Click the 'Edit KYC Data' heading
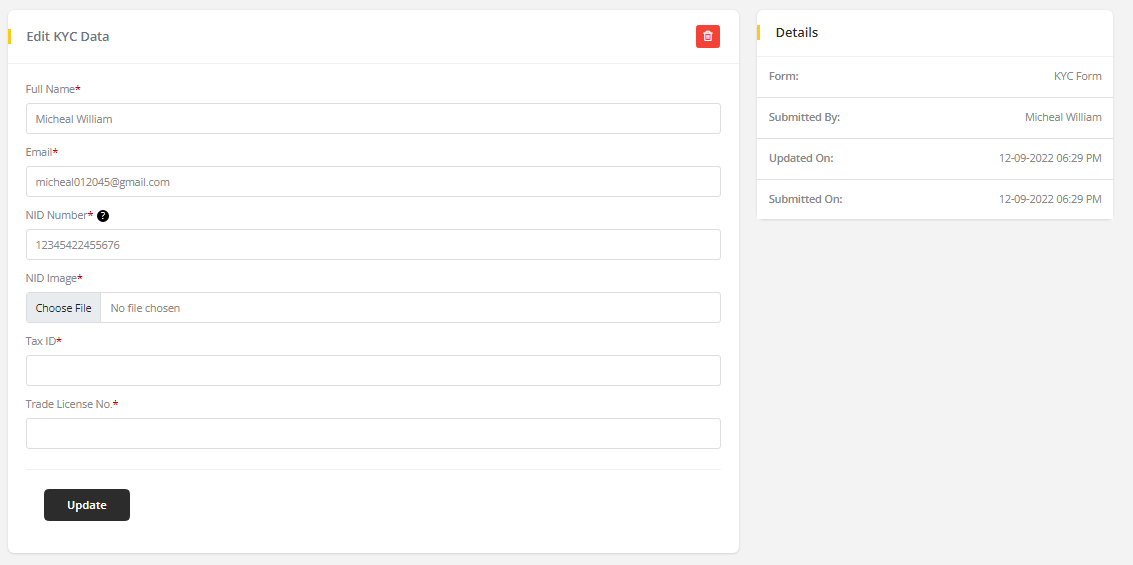This screenshot has height=565, width=1133. point(68,37)
